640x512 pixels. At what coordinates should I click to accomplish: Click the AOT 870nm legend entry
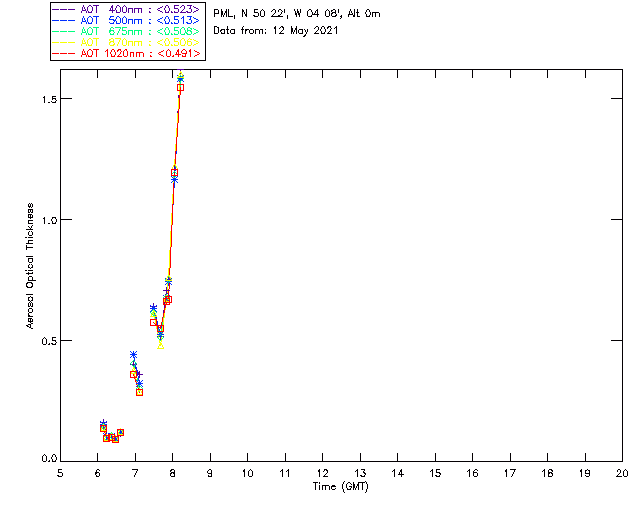(x=127, y=42)
